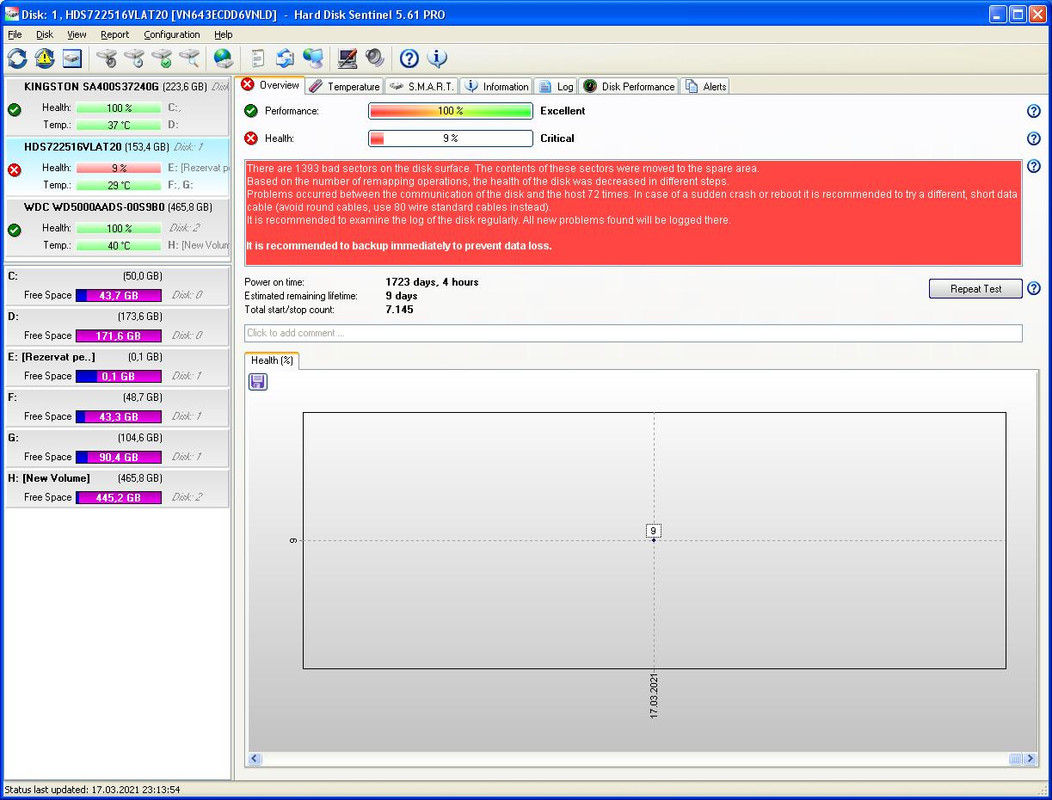Click the refresh arrows toolbar icon

pyautogui.click(x=17, y=58)
